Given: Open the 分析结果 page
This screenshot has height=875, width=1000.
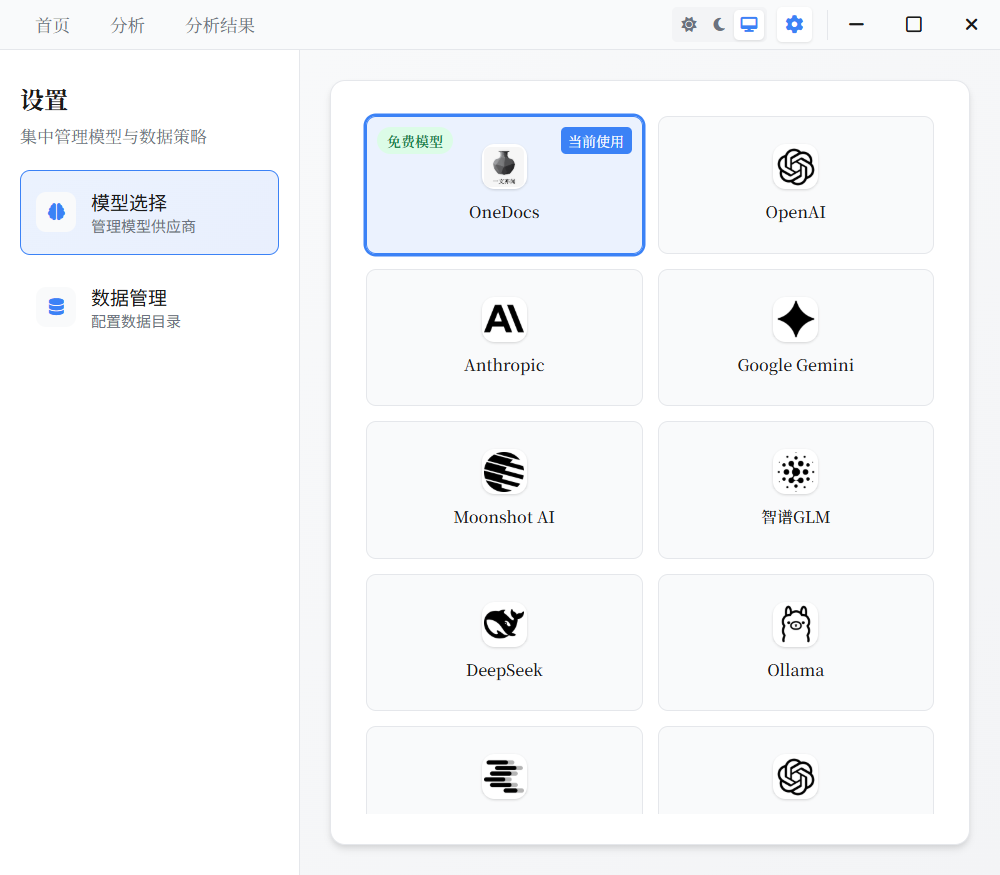Looking at the screenshot, I should coord(221,26).
